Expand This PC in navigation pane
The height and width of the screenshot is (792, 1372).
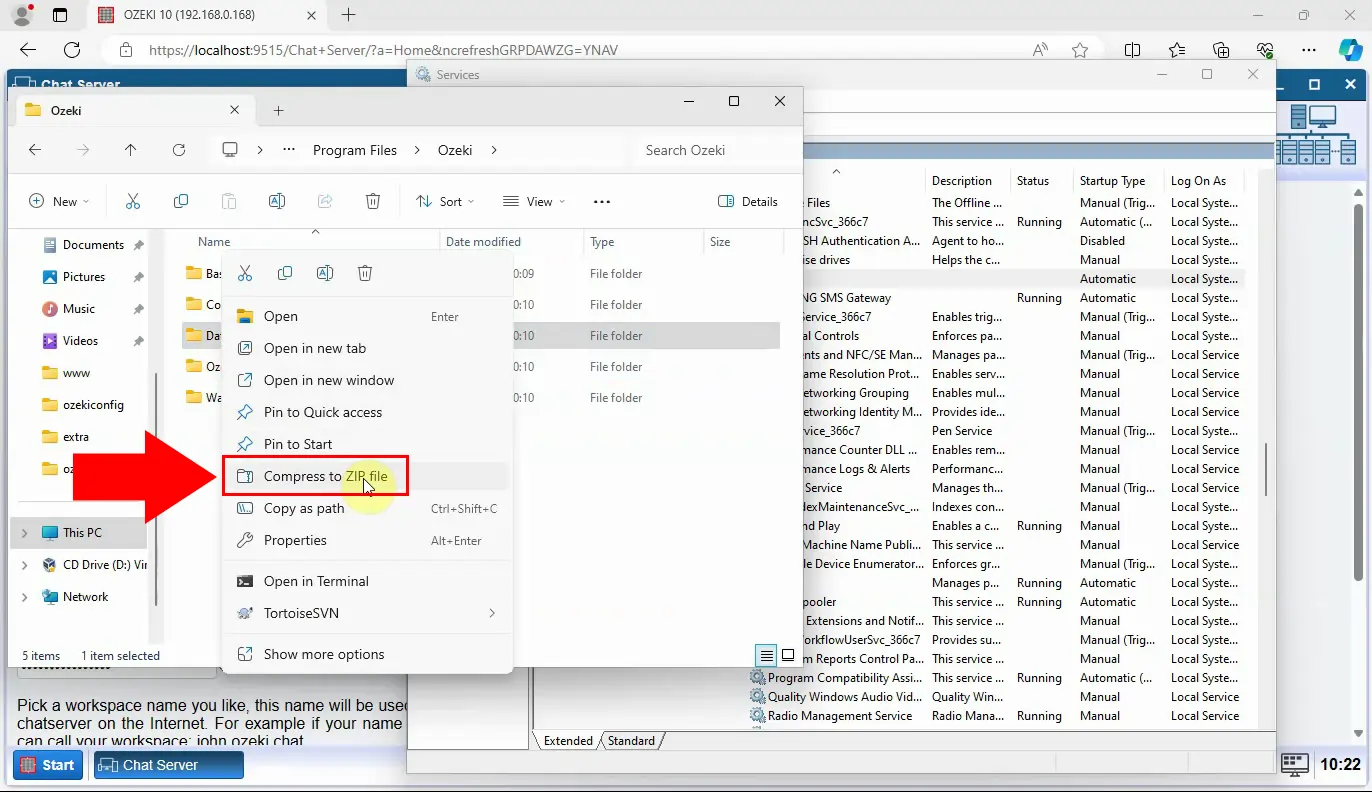click(24, 533)
